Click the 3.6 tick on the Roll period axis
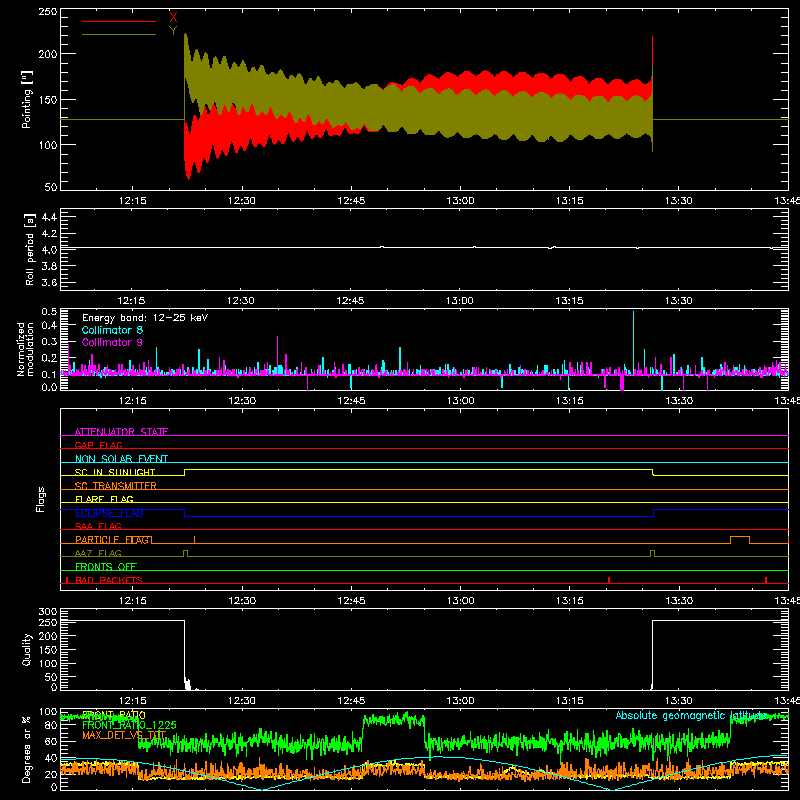Image resolution: width=800 pixels, height=800 pixels. 49,282
